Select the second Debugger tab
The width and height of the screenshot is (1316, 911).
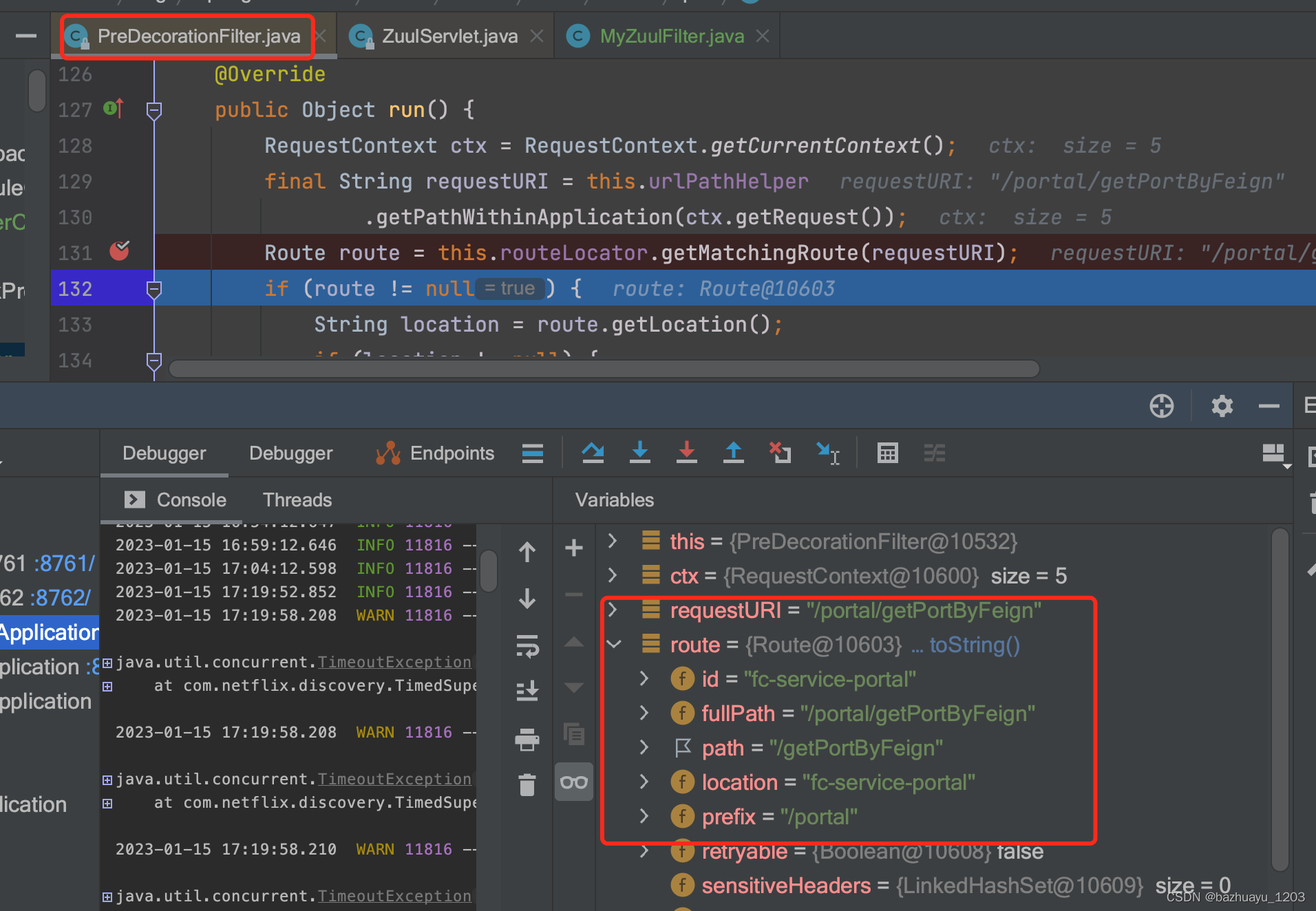[x=290, y=453]
